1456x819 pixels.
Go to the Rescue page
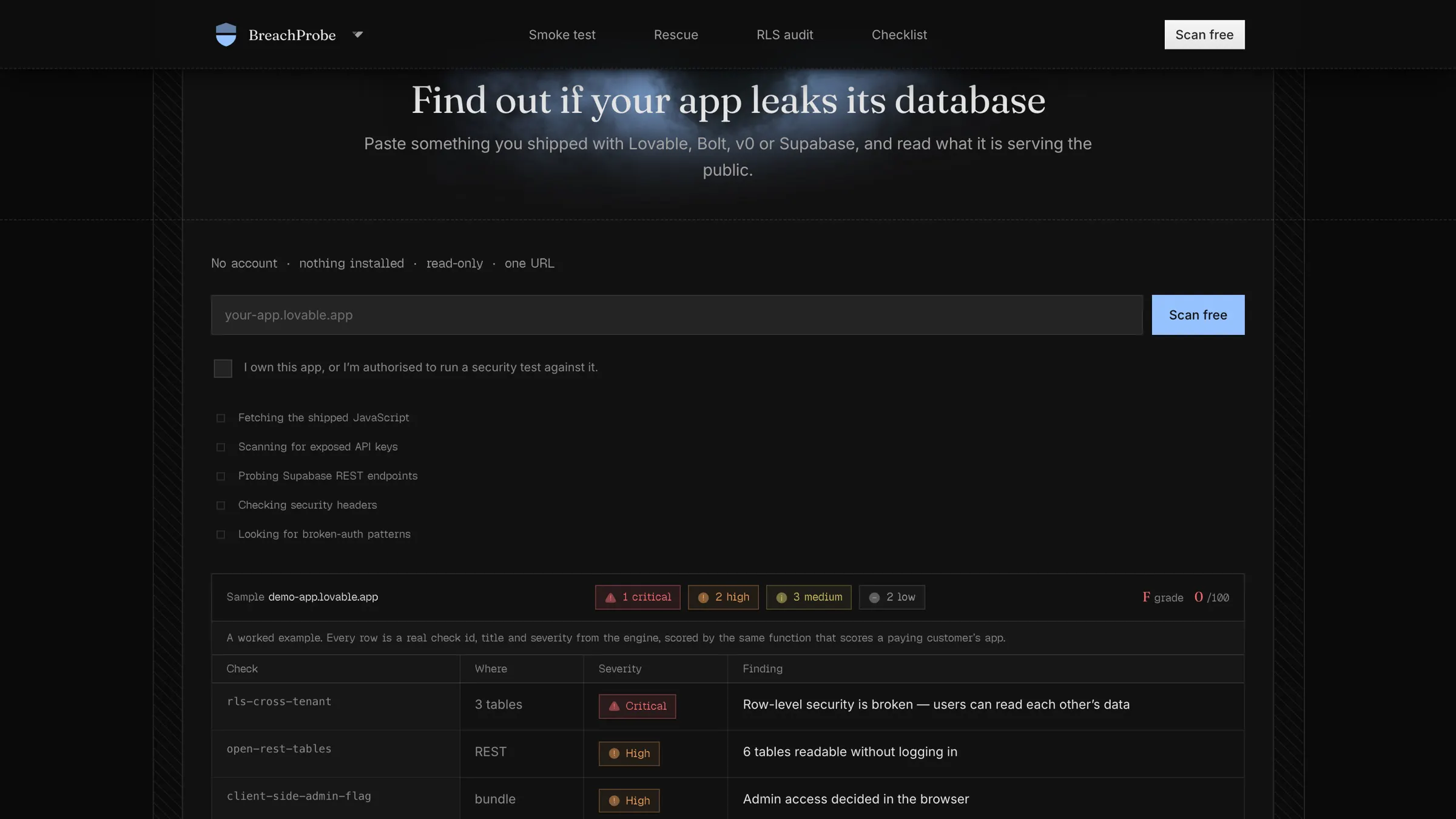pyautogui.click(x=676, y=35)
